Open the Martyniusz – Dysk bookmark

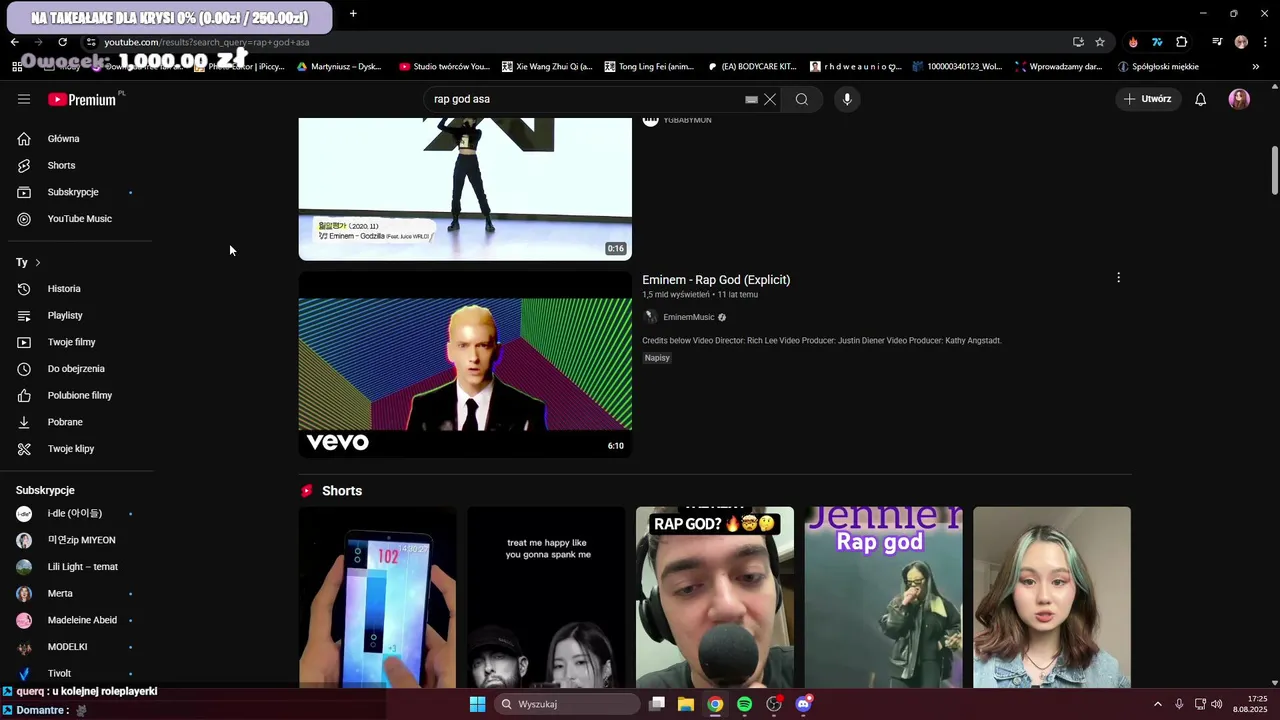(339, 67)
